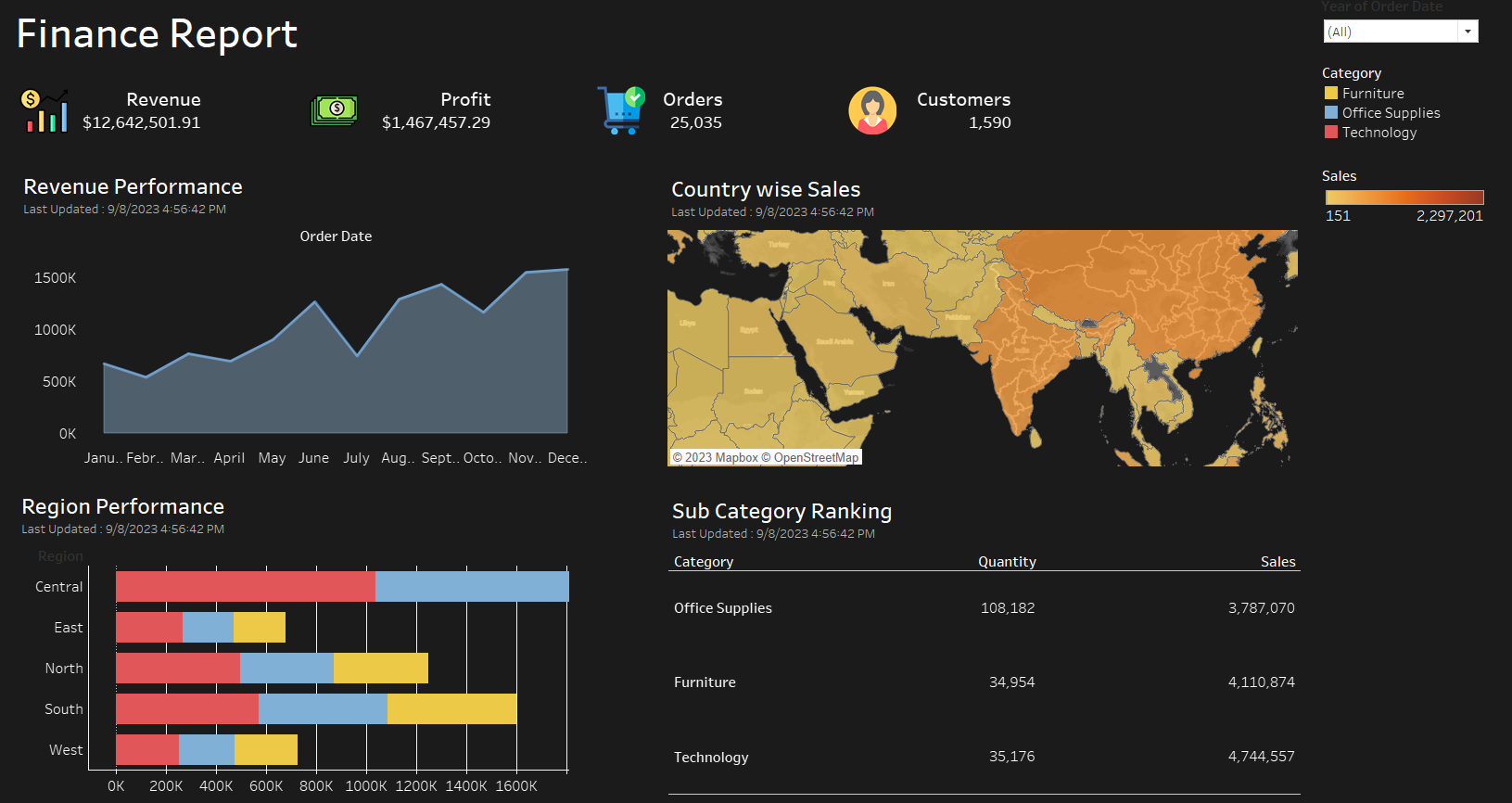Click the Sales column header in ranking table
The height and width of the screenshot is (803, 1512).
(x=1277, y=562)
